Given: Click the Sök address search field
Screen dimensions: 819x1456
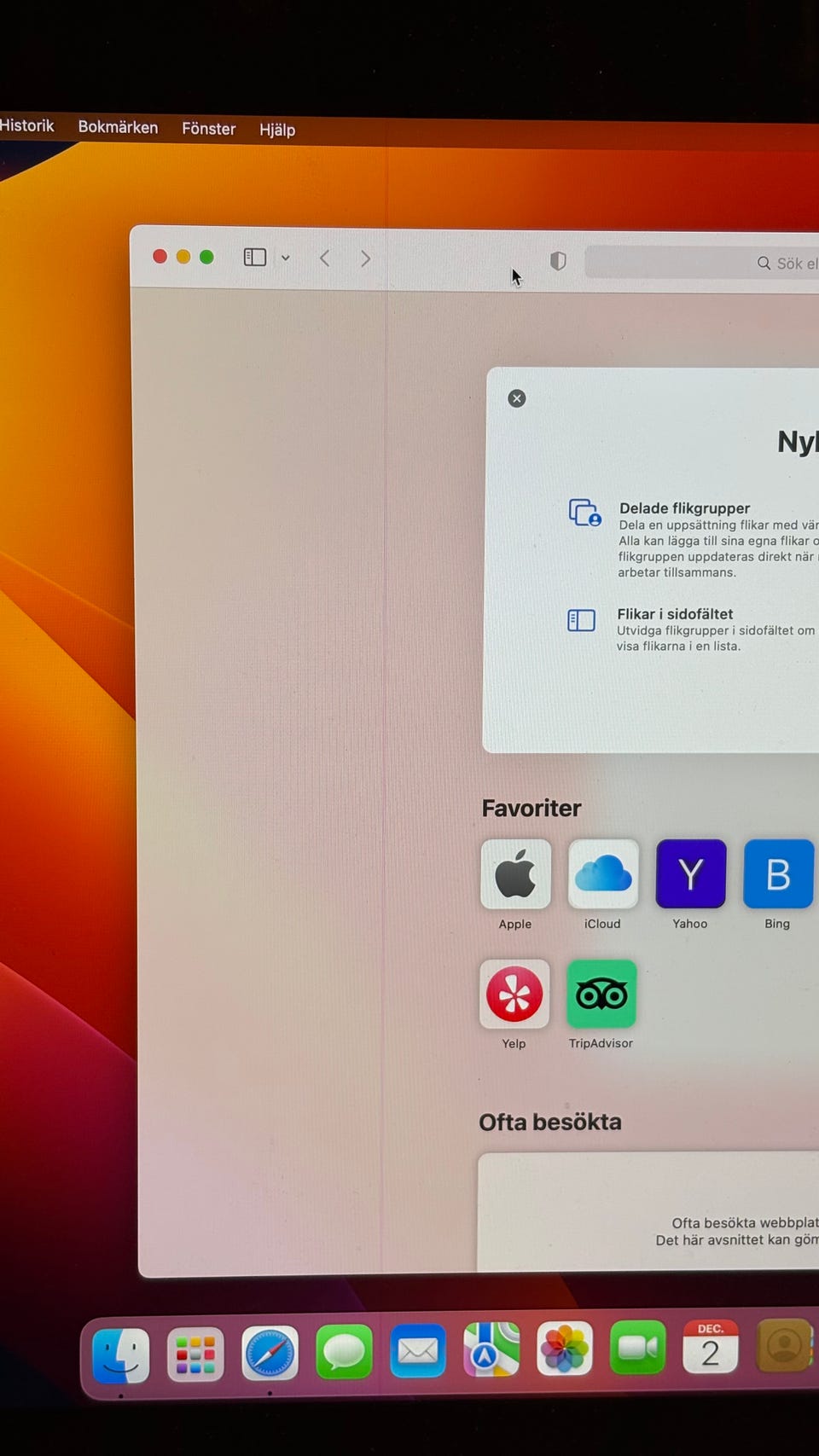Looking at the screenshot, I should click(x=702, y=263).
